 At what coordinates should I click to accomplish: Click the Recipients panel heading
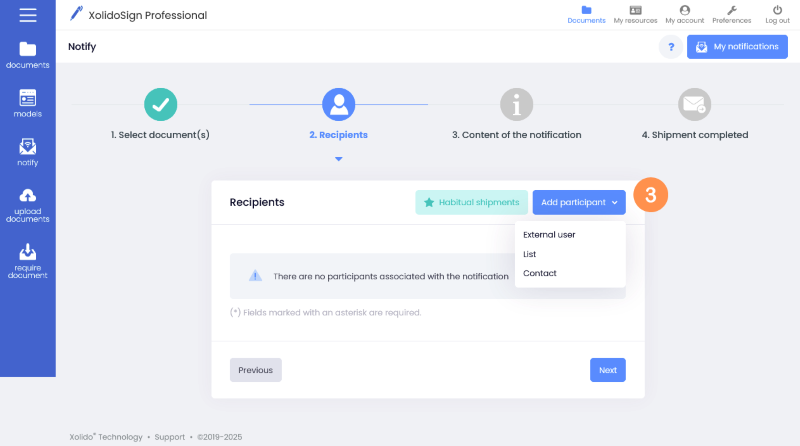[257, 202]
